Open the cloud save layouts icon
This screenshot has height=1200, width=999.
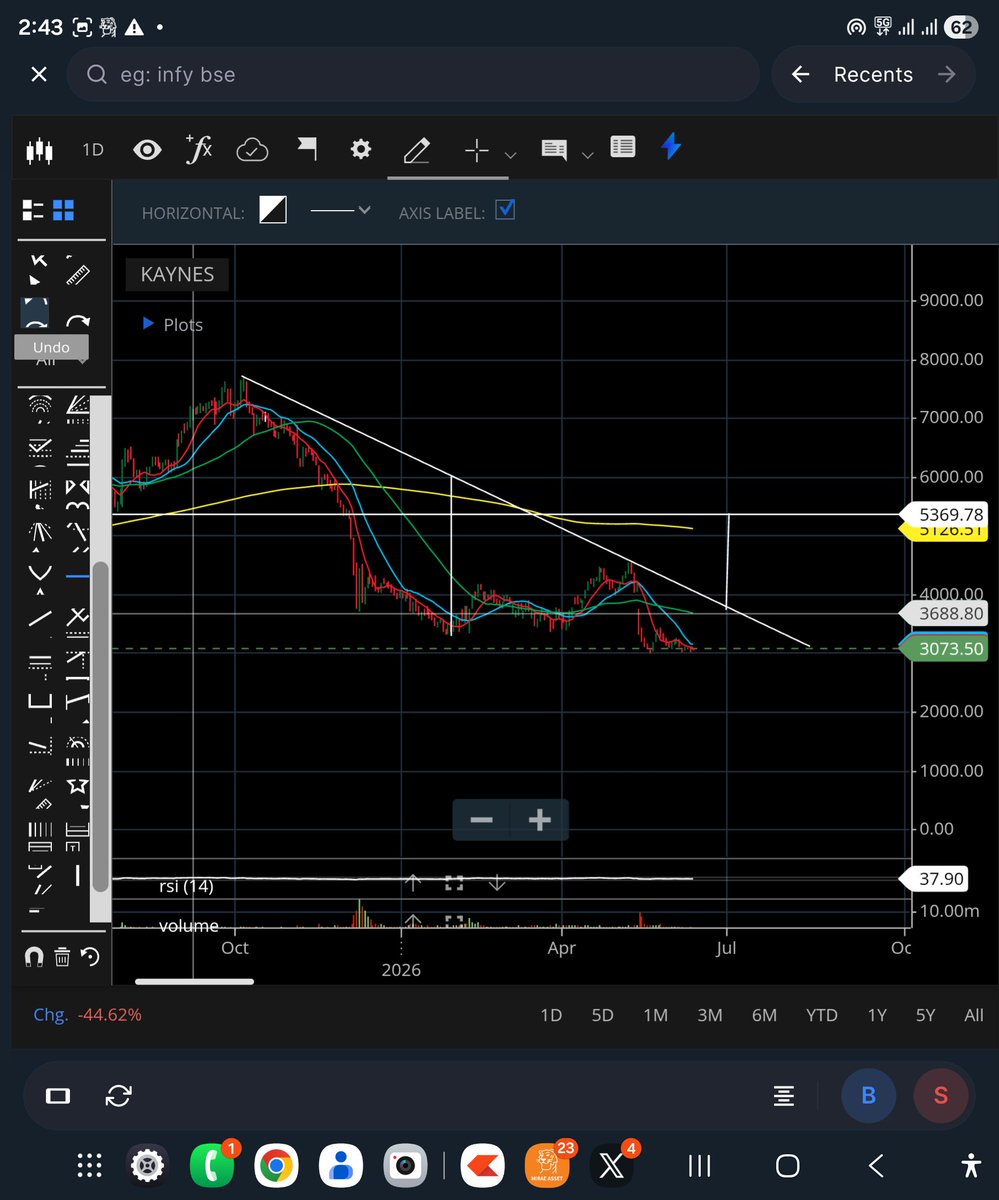coord(253,150)
